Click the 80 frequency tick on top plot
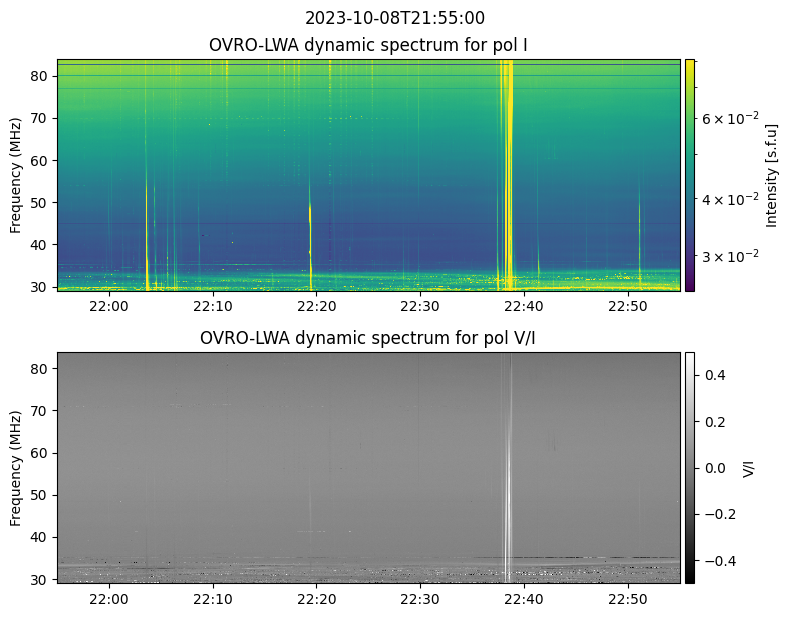Image resolution: width=789 pixels, height=617 pixels. [42, 76]
